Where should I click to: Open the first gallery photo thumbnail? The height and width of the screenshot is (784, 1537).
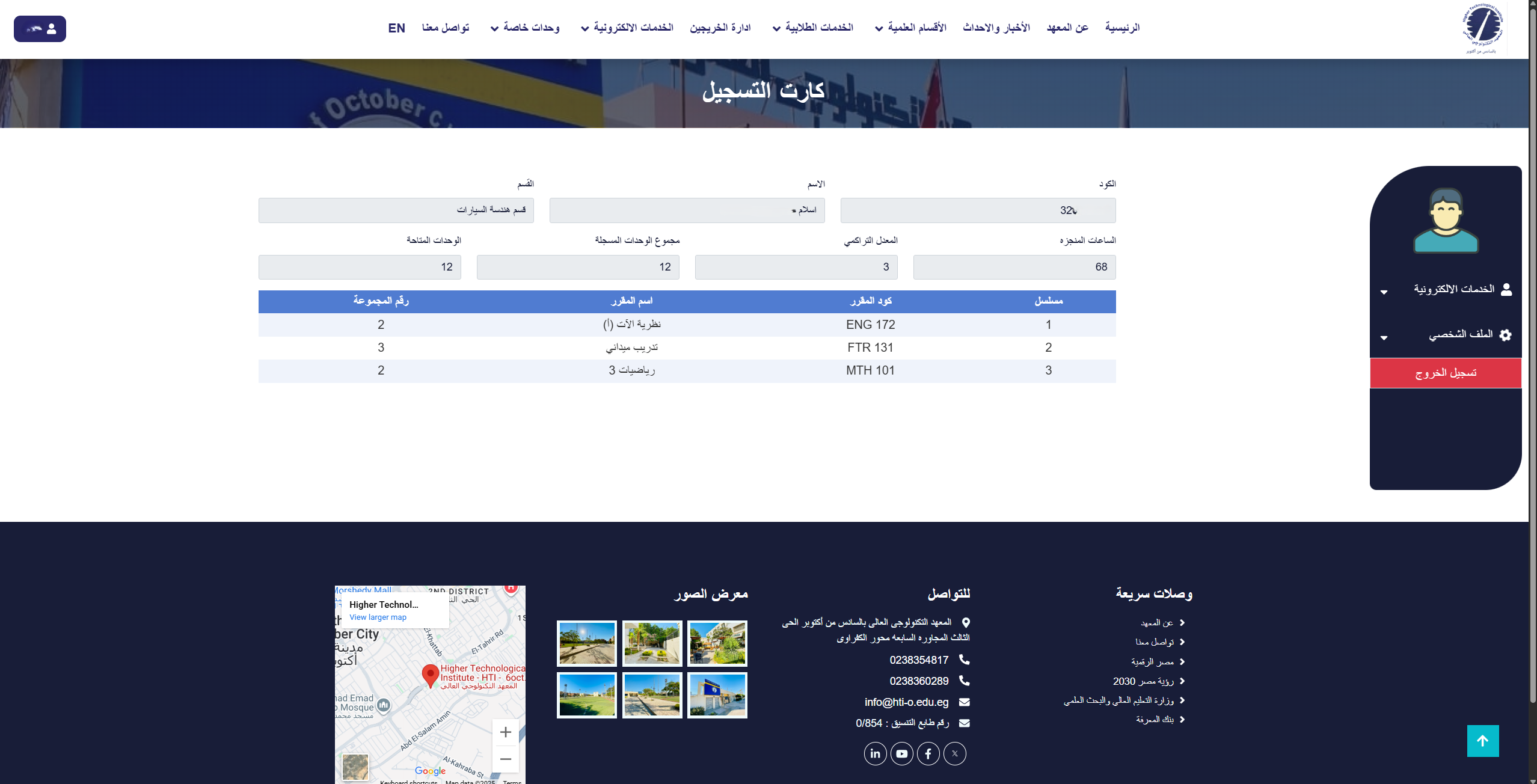click(717, 643)
